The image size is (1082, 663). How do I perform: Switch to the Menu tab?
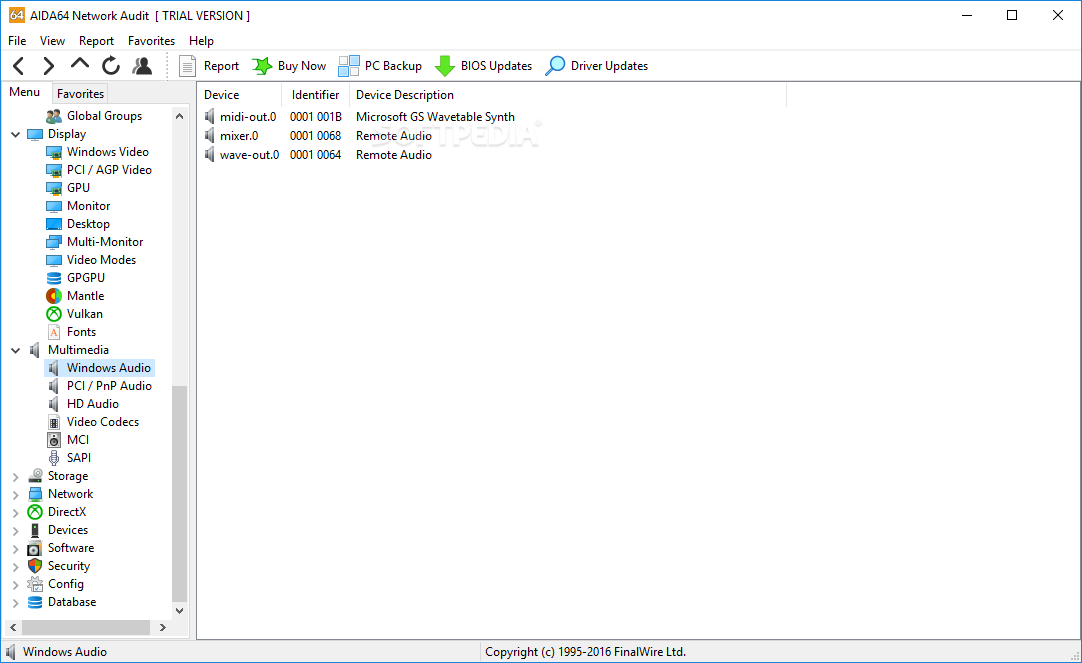[25, 92]
